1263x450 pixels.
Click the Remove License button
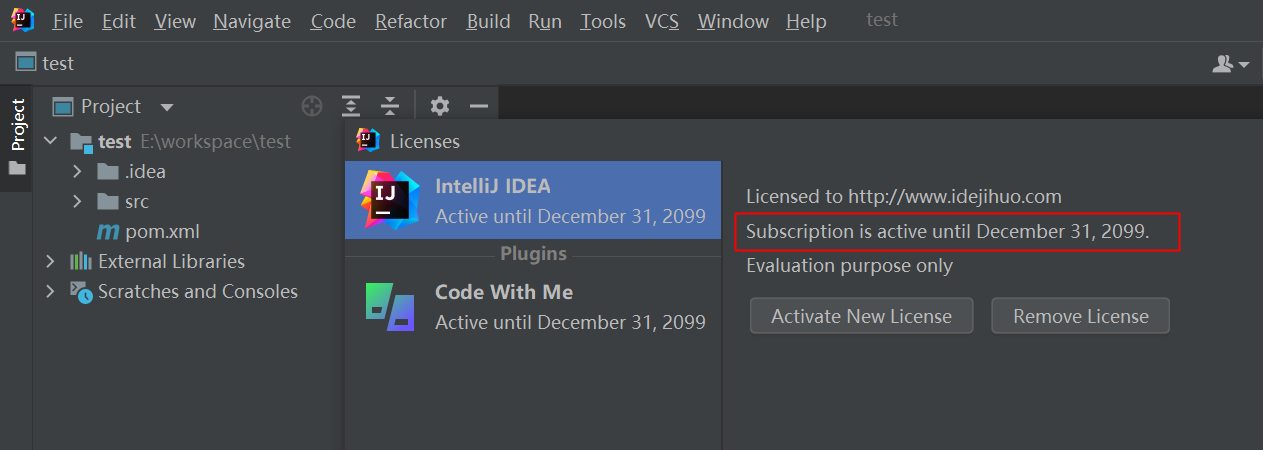tap(1080, 316)
